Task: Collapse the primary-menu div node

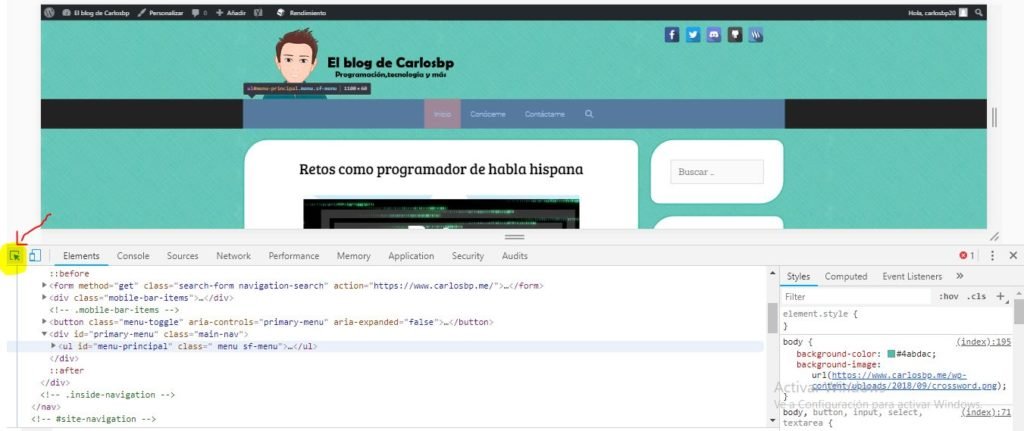Action: coord(44,334)
